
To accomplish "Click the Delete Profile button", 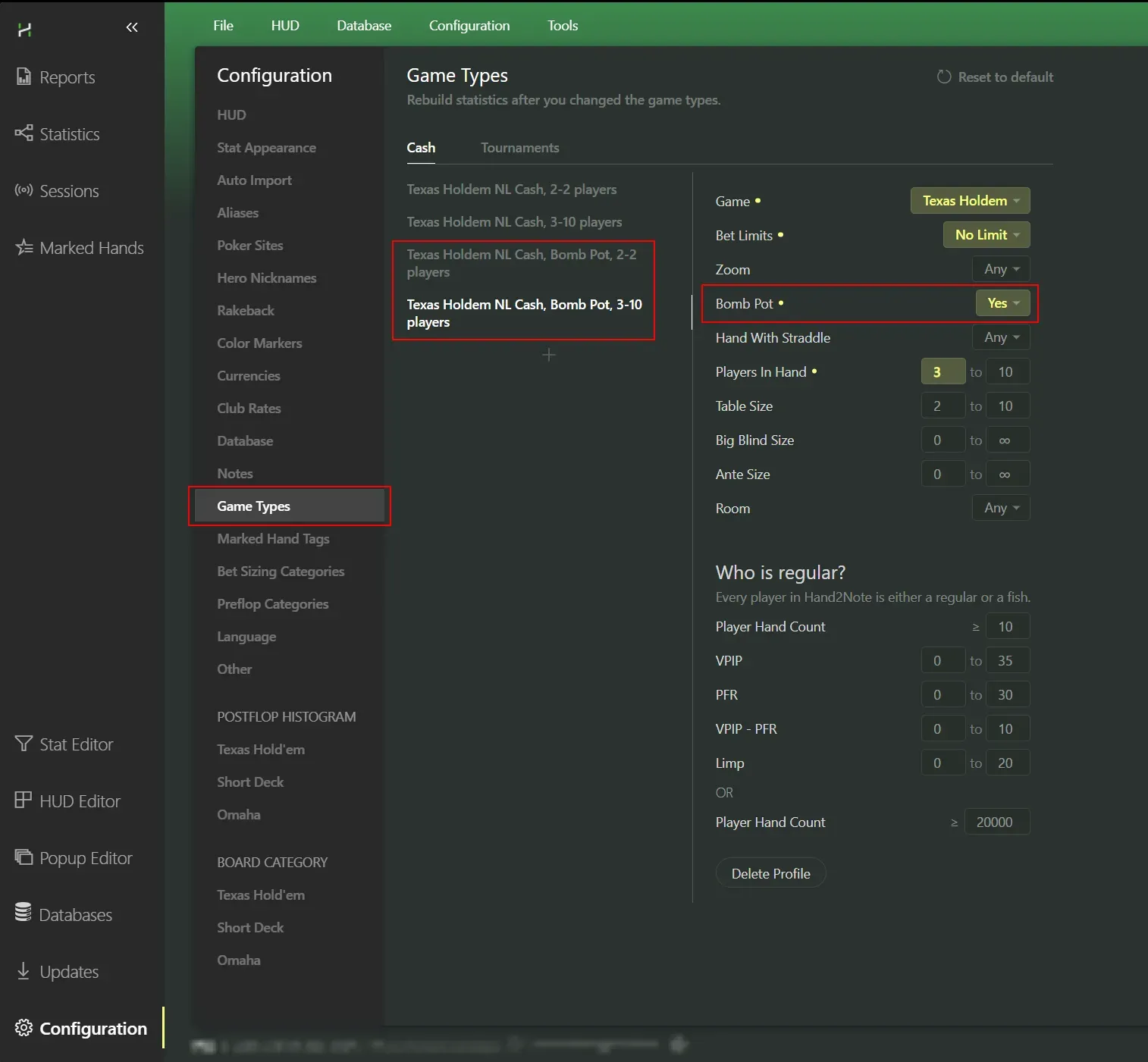I will point(770,873).
